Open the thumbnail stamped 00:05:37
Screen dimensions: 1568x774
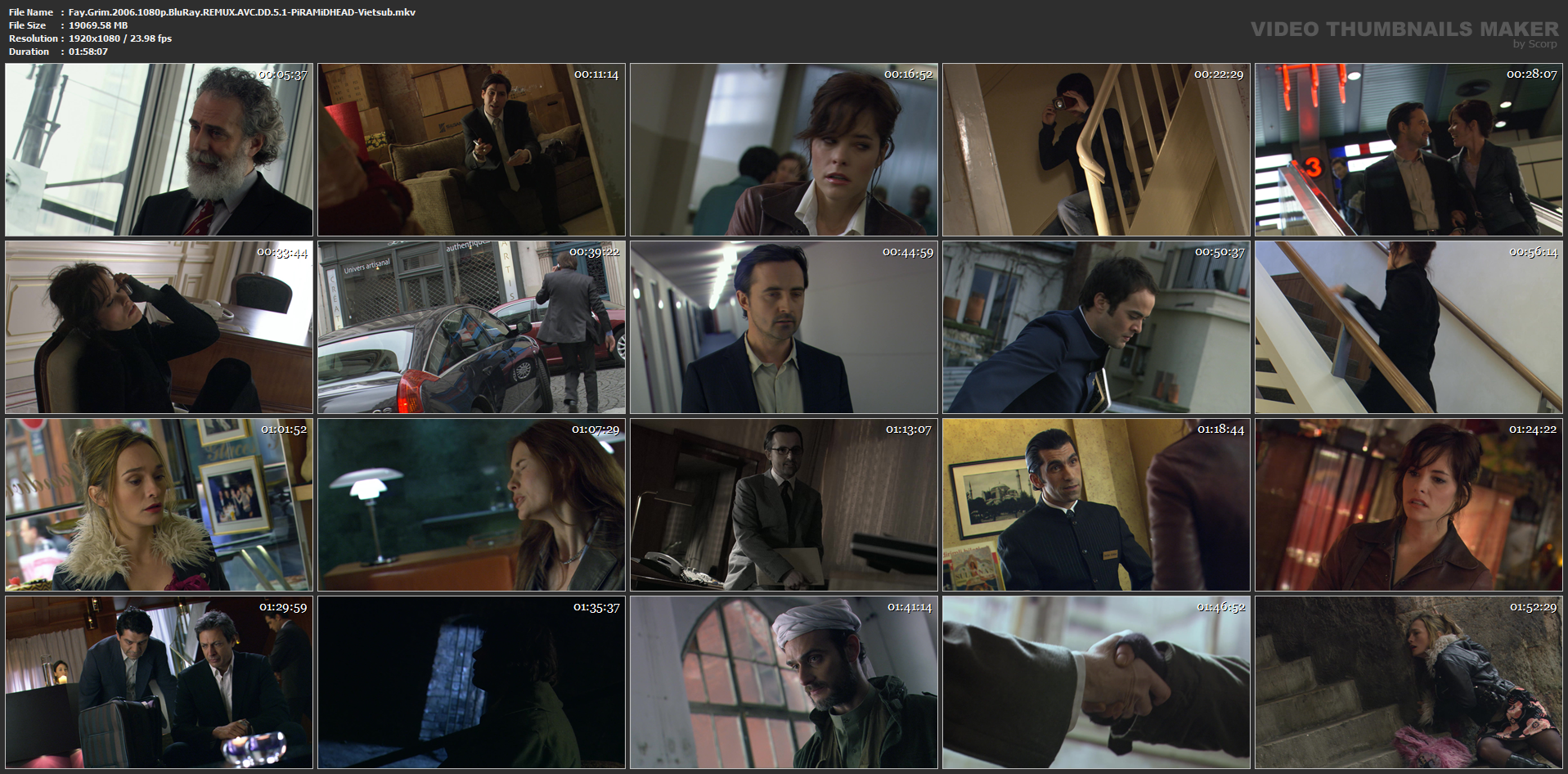click(x=159, y=150)
